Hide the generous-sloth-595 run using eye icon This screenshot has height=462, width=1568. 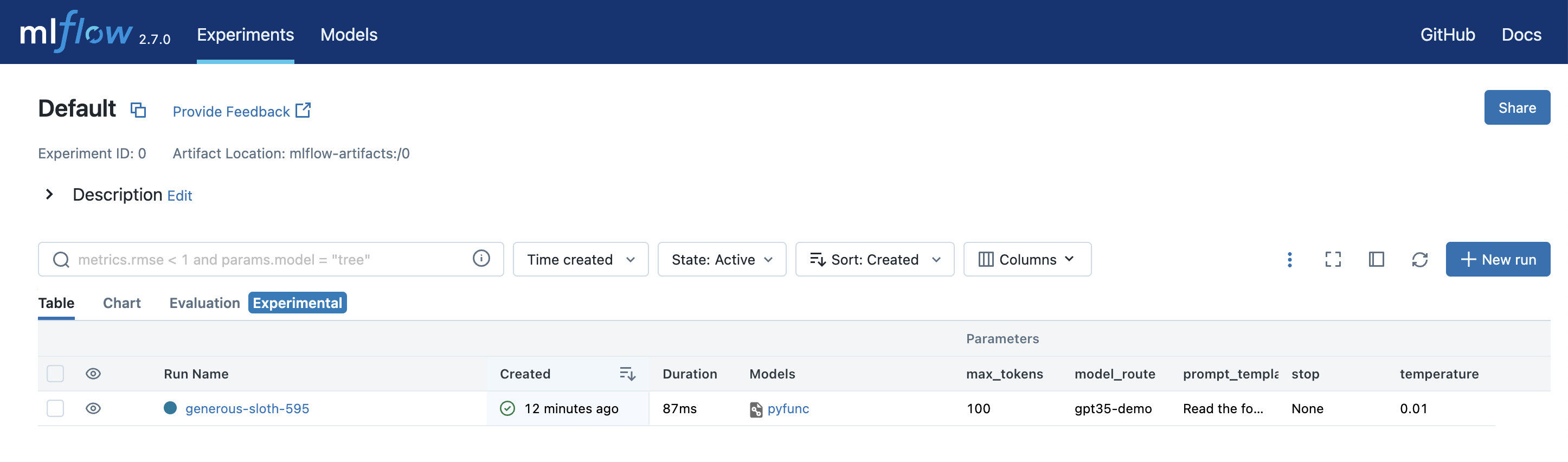click(x=93, y=408)
